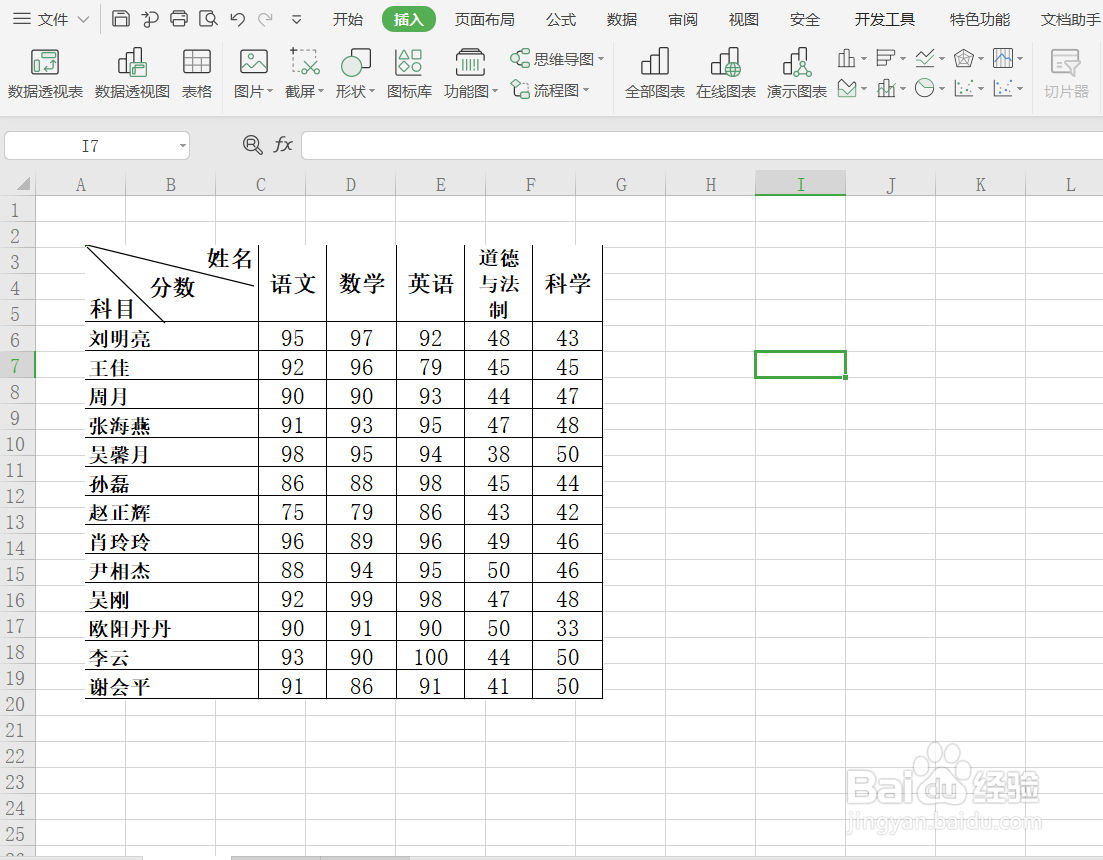Expand the radar chart dropdown arrow
The height and width of the screenshot is (860, 1103).
(x=981, y=58)
